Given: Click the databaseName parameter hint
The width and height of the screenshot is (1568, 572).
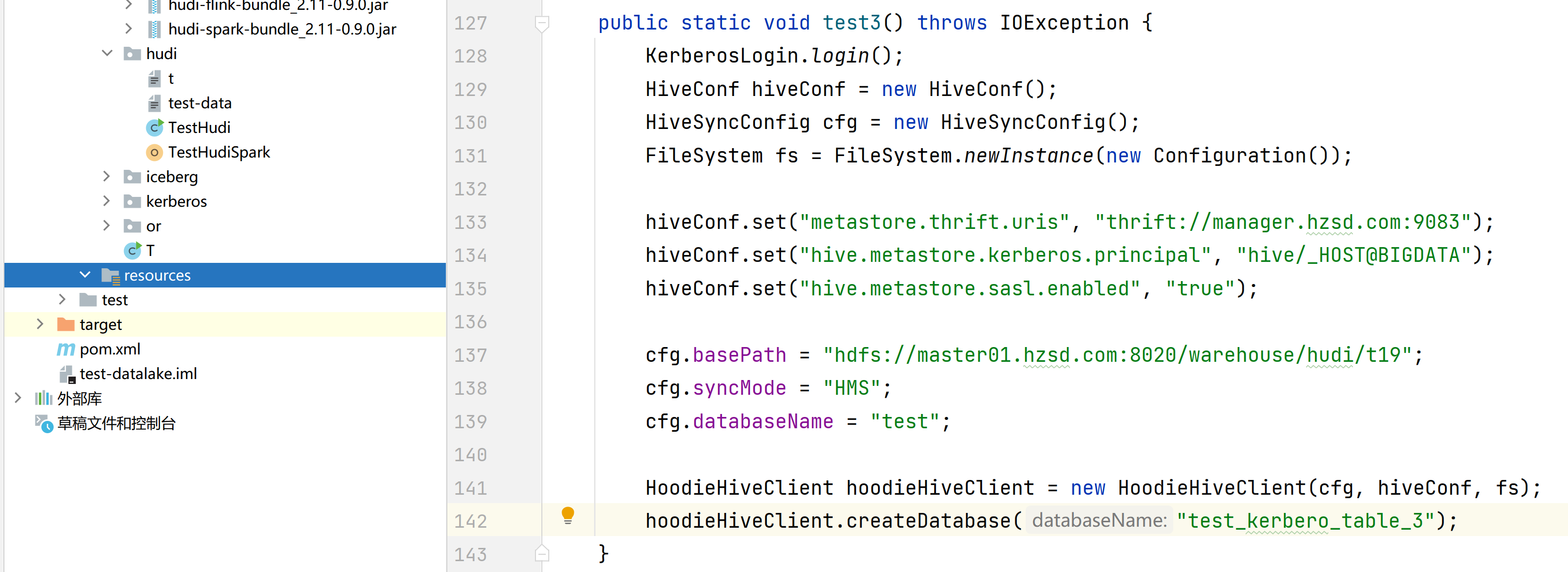Looking at the screenshot, I should click(1099, 521).
